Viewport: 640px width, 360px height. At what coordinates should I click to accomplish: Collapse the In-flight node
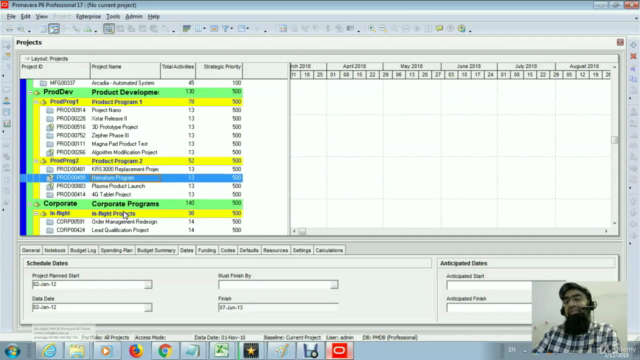pyautogui.click(x=36, y=213)
